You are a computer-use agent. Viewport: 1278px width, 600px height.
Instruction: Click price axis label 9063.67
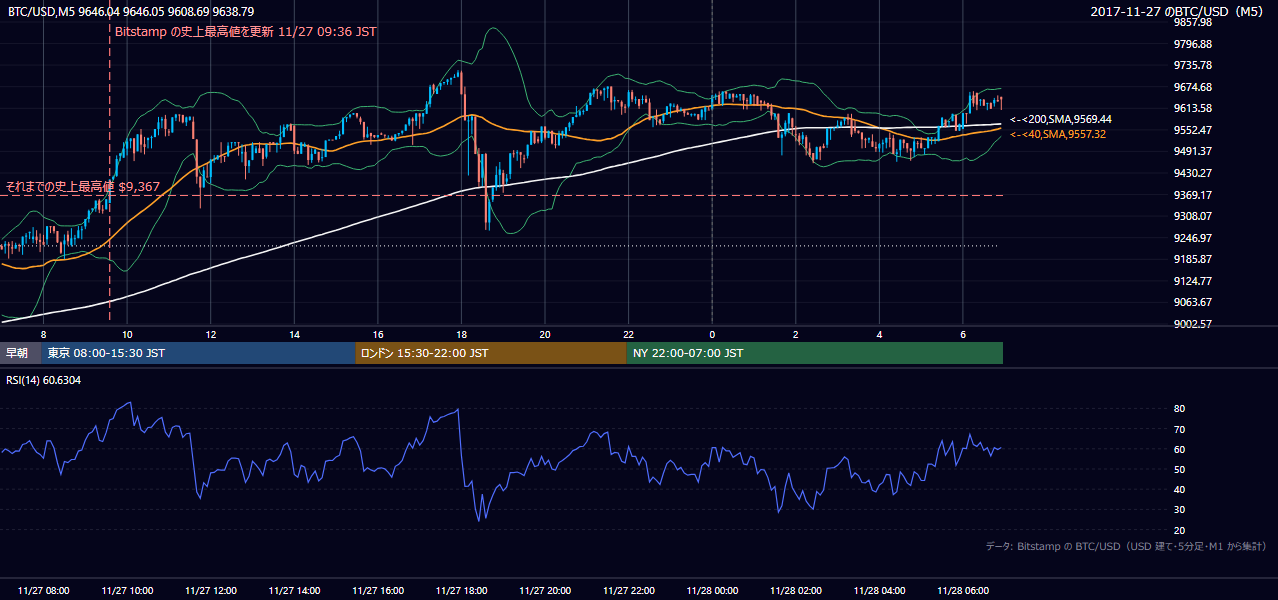1193,302
